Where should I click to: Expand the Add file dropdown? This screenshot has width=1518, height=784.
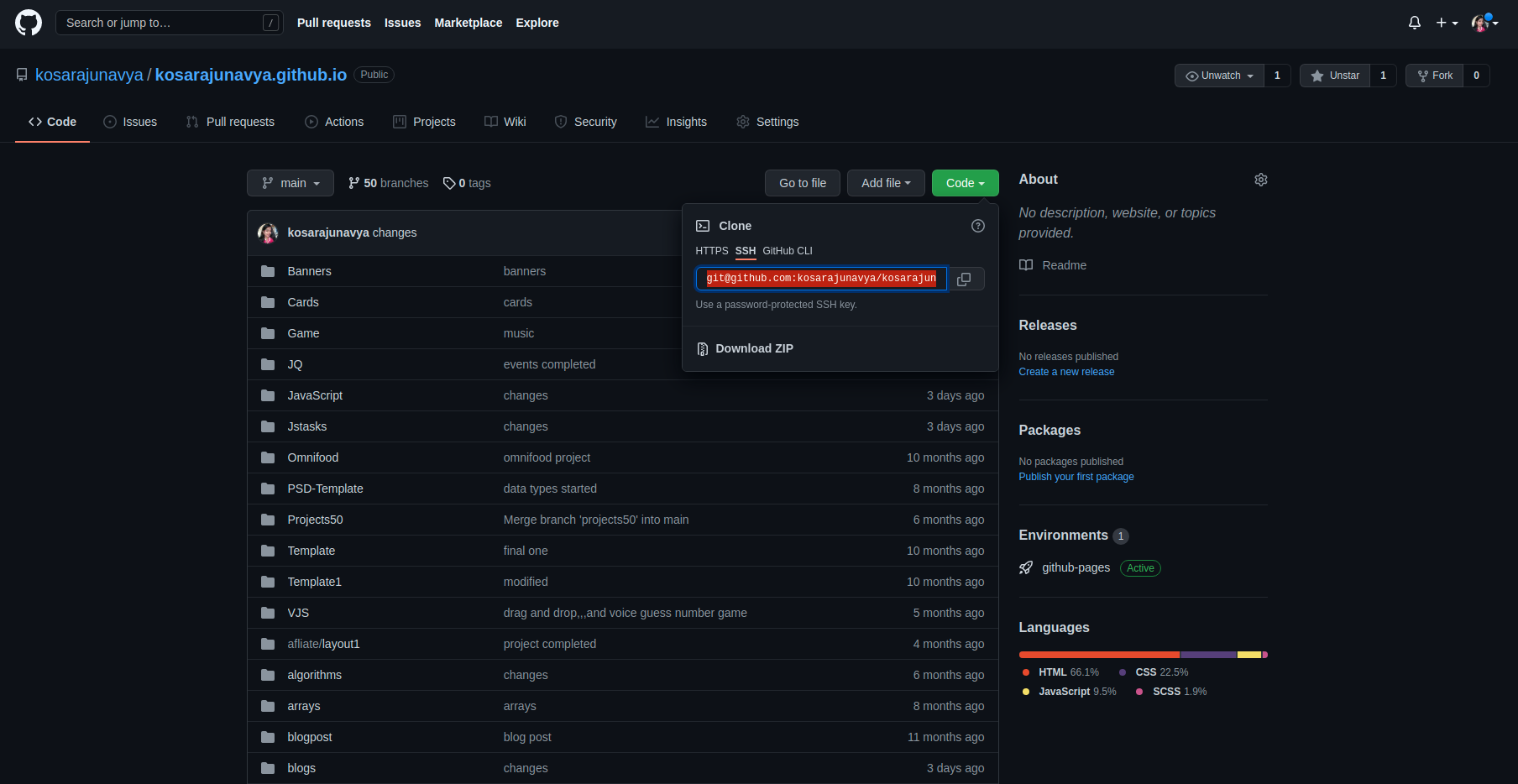click(x=885, y=183)
